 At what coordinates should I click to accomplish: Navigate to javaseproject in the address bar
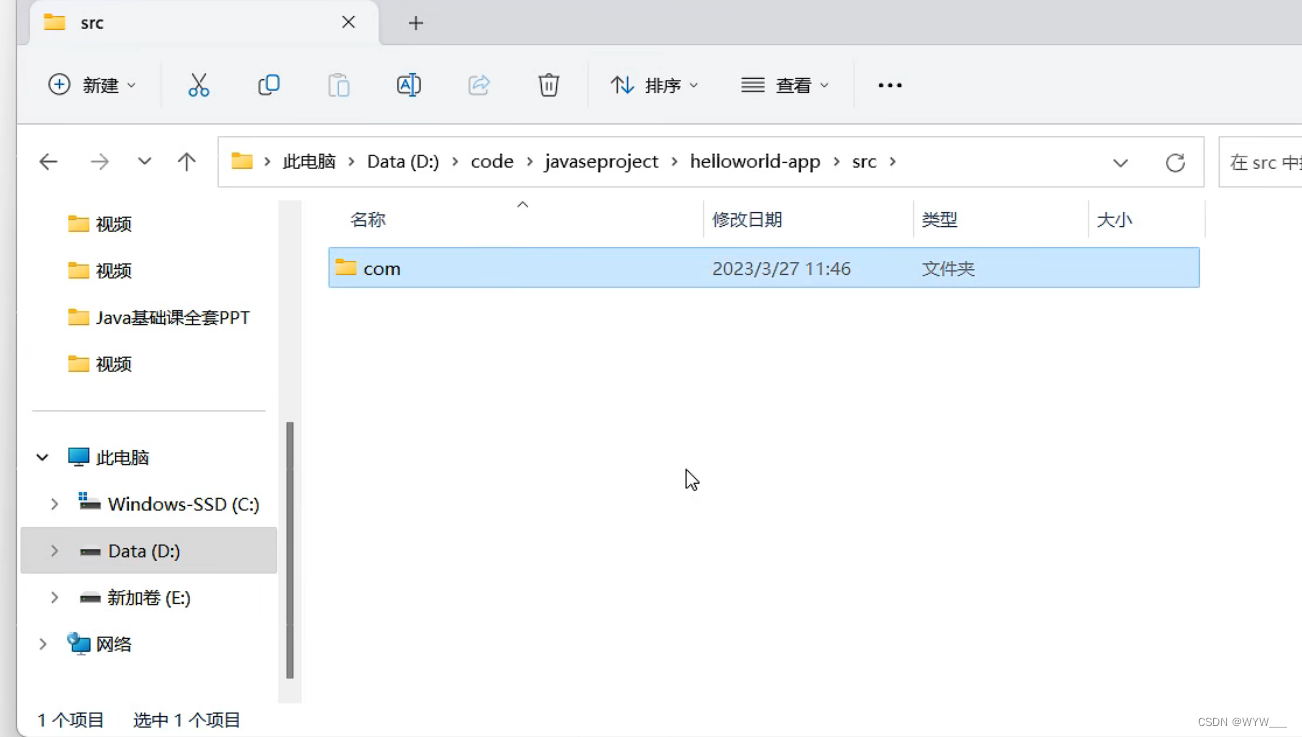point(601,161)
